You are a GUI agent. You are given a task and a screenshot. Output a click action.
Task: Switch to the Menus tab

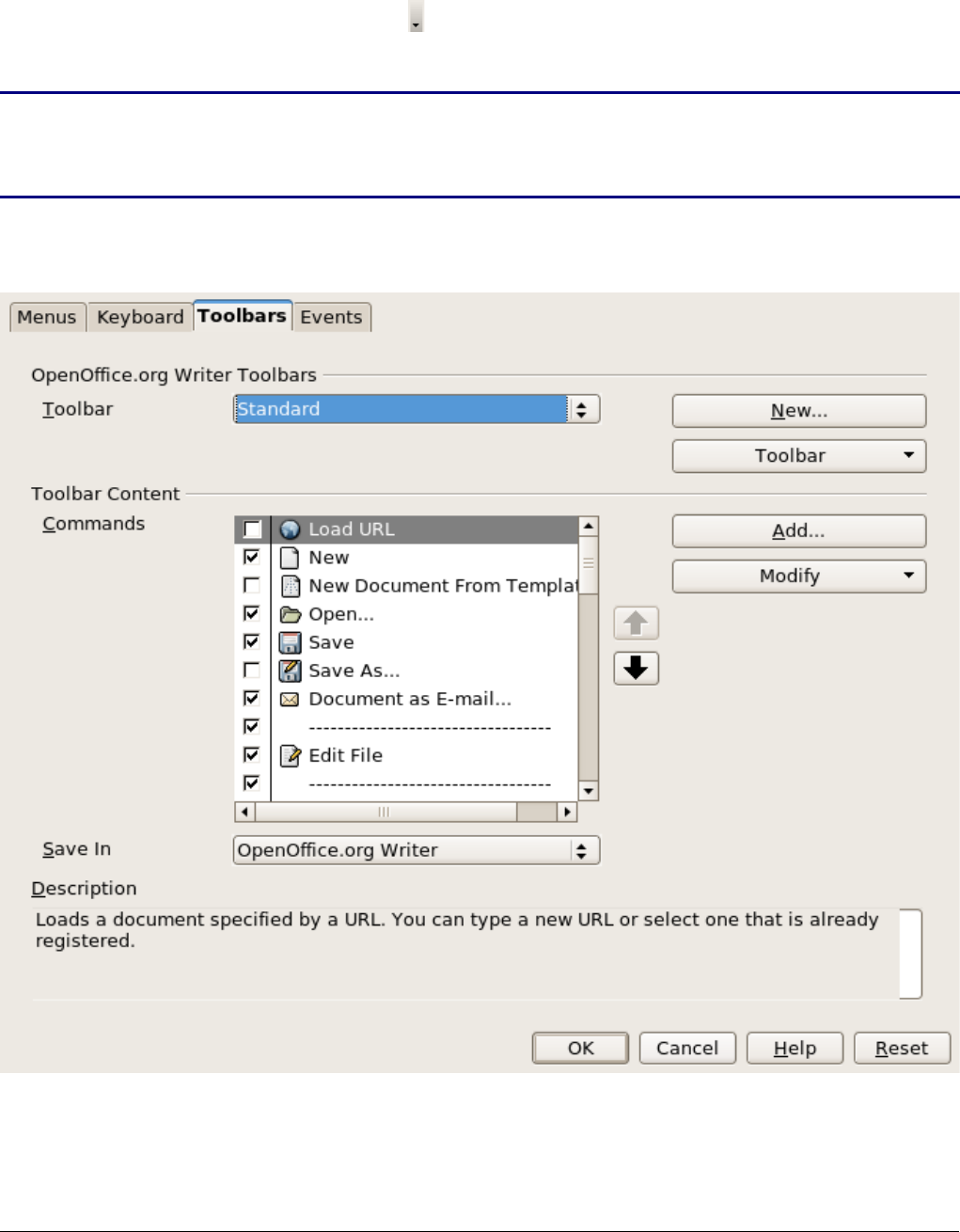(47, 317)
